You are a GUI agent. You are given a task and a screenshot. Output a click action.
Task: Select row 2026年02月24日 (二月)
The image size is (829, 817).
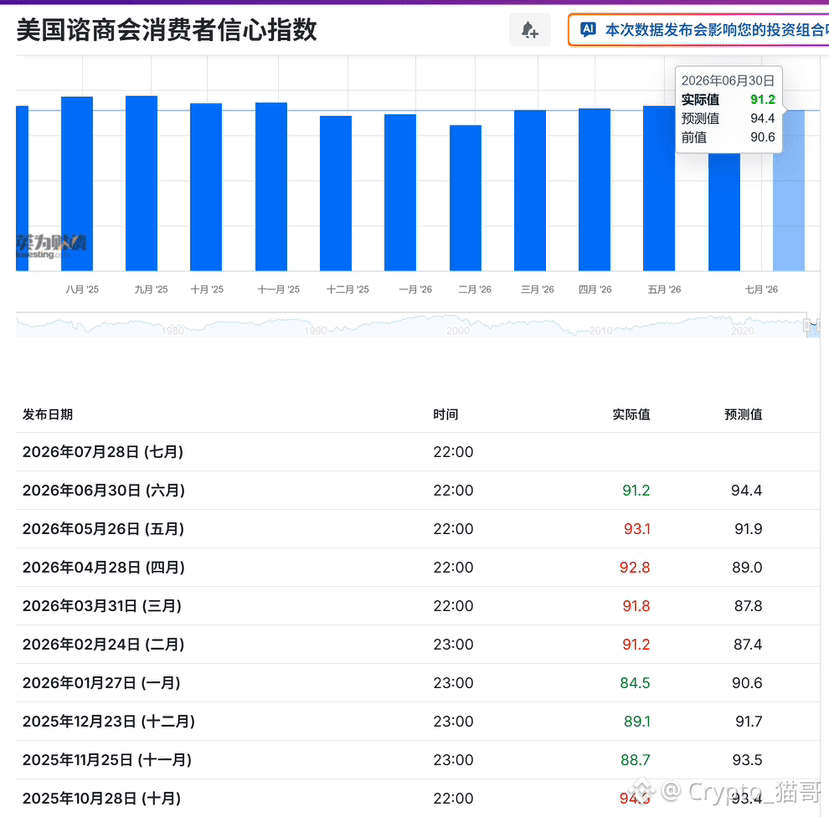[x=418, y=645]
